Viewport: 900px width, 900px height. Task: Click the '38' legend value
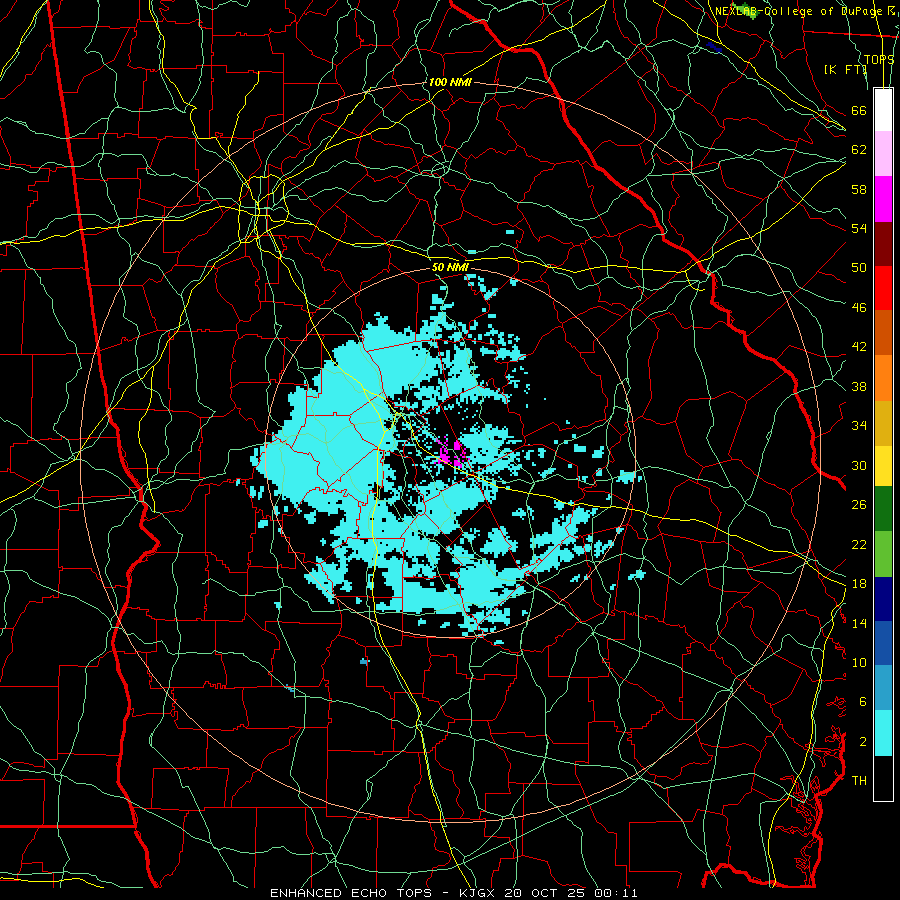click(859, 386)
